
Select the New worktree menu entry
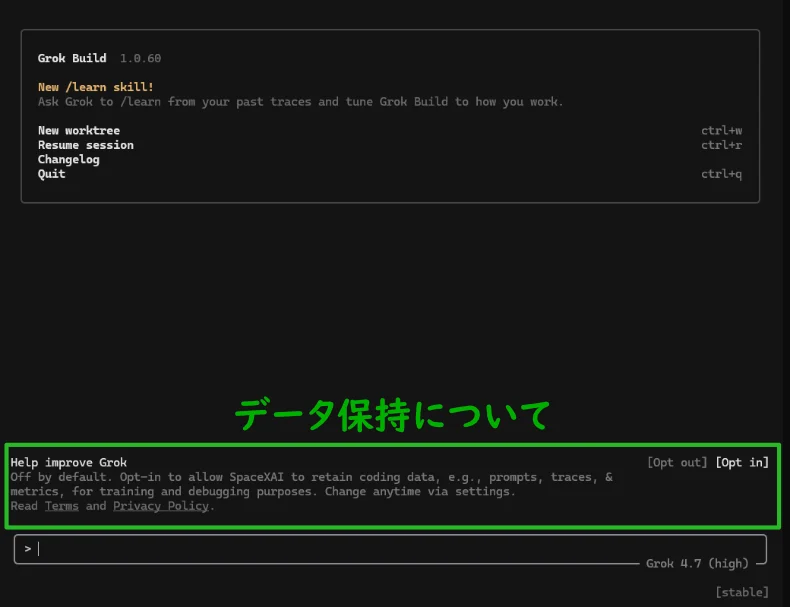(x=79, y=130)
